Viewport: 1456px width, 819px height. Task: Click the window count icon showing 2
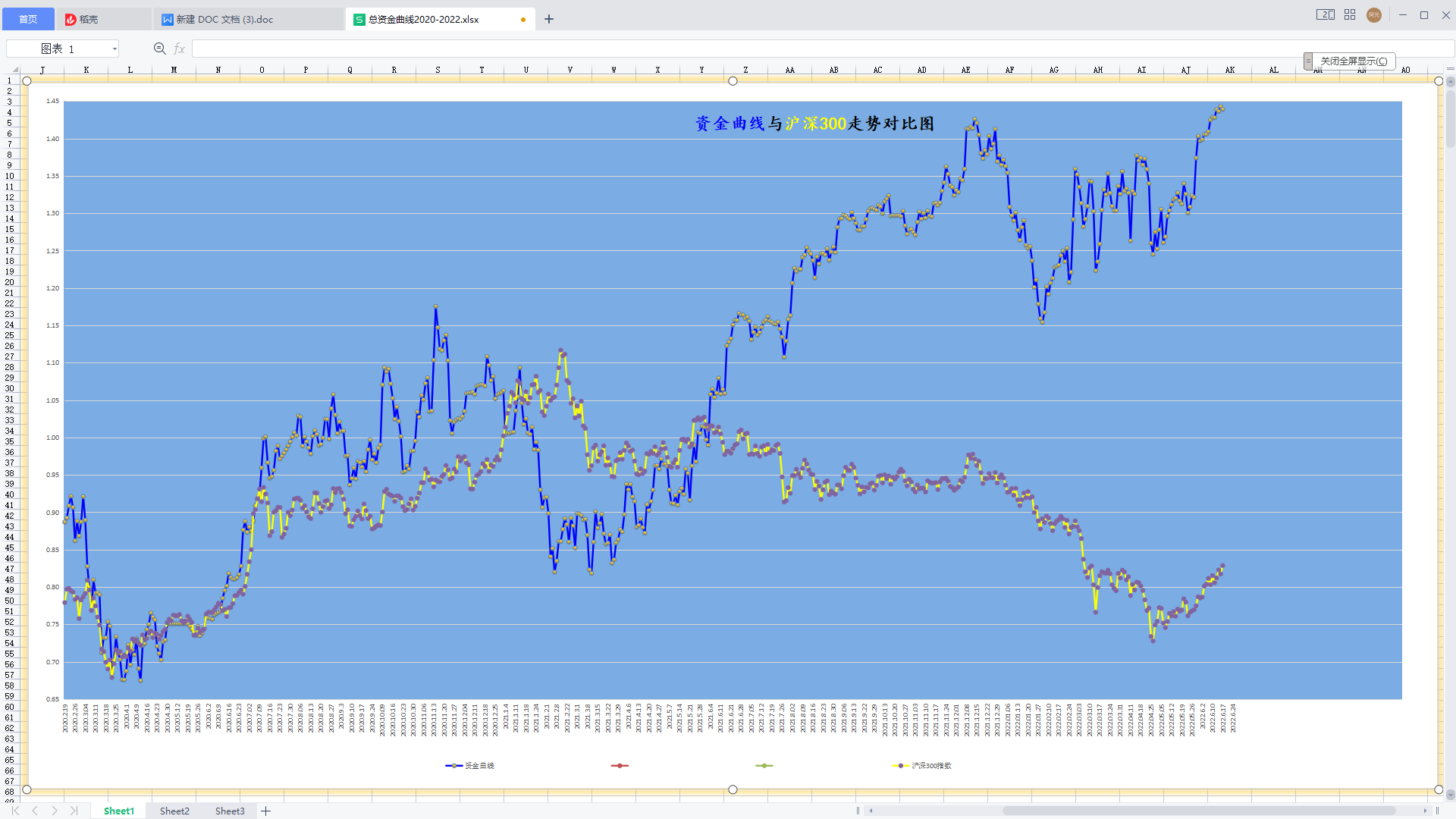(1325, 15)
